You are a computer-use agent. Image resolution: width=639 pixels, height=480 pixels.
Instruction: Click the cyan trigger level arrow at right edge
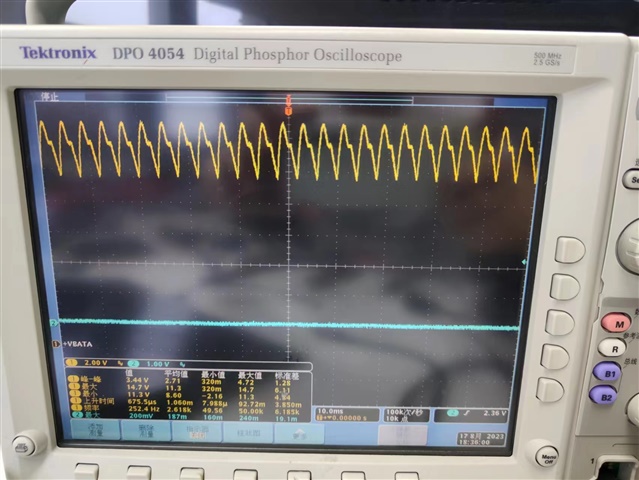pos(524,262)
